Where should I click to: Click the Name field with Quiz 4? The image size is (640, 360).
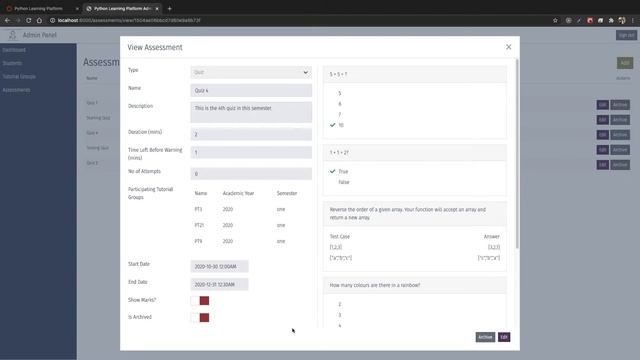pos(251,90)
